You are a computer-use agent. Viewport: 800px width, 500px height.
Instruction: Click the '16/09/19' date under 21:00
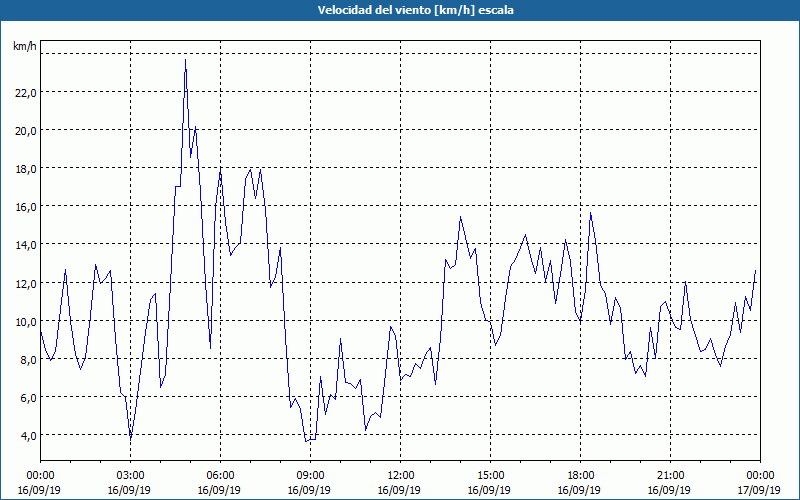[669, 490]
